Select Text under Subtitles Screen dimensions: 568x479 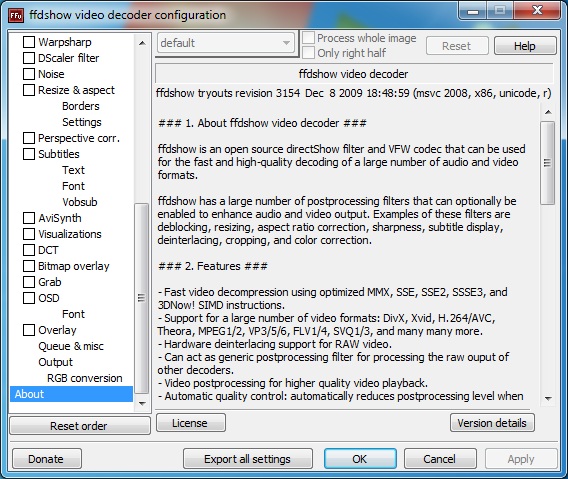[74, 170]
